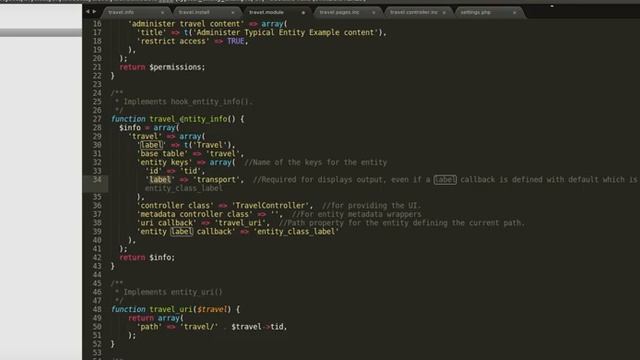Click 'restrict access' key on line 18

173,41
